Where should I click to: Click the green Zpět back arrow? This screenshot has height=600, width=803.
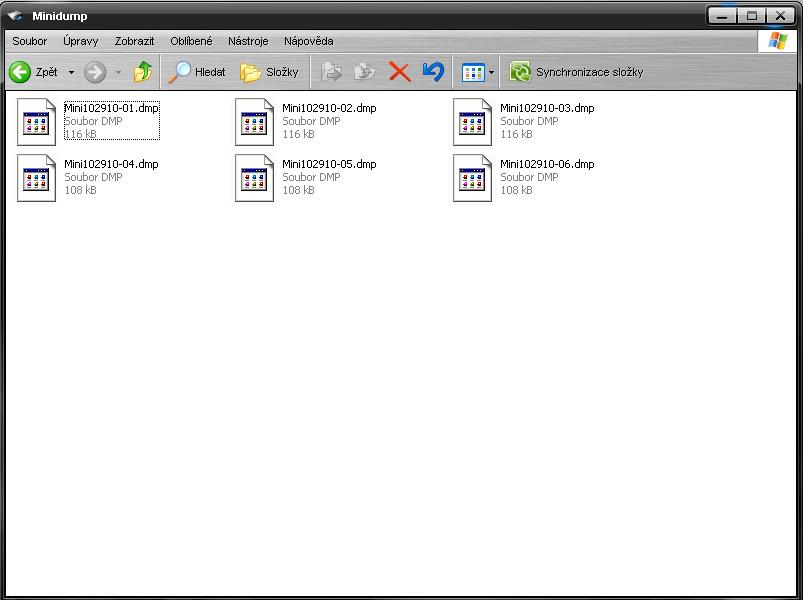click(x=20, y=72)
